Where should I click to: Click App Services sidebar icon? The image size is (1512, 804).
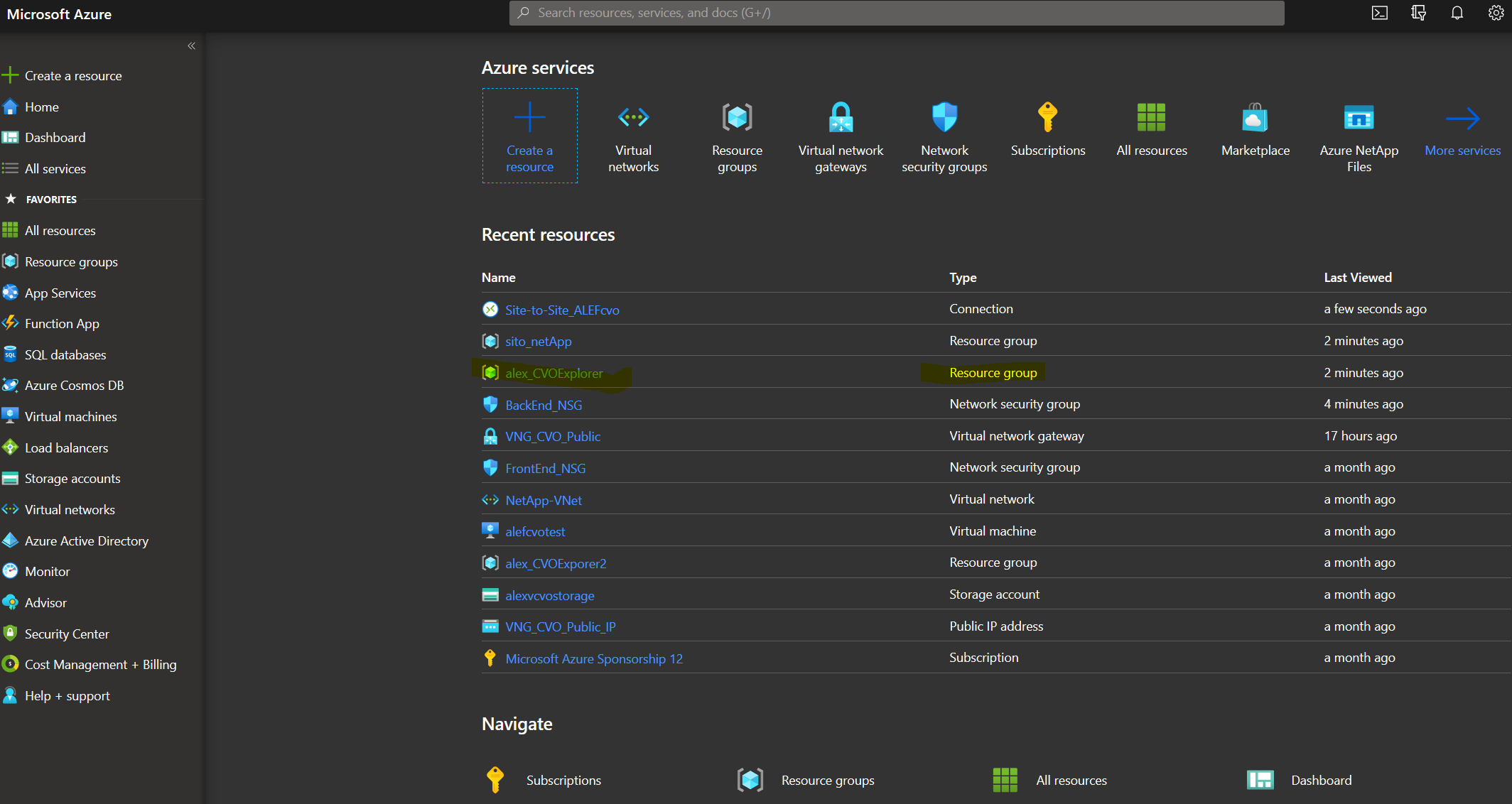click(x=10, y=292)
